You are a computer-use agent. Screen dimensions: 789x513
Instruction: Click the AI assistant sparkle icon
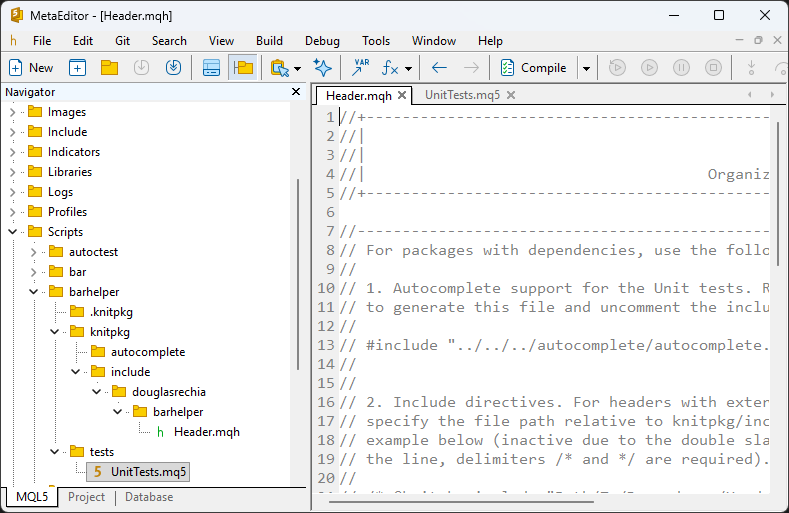tap(322, 68)
